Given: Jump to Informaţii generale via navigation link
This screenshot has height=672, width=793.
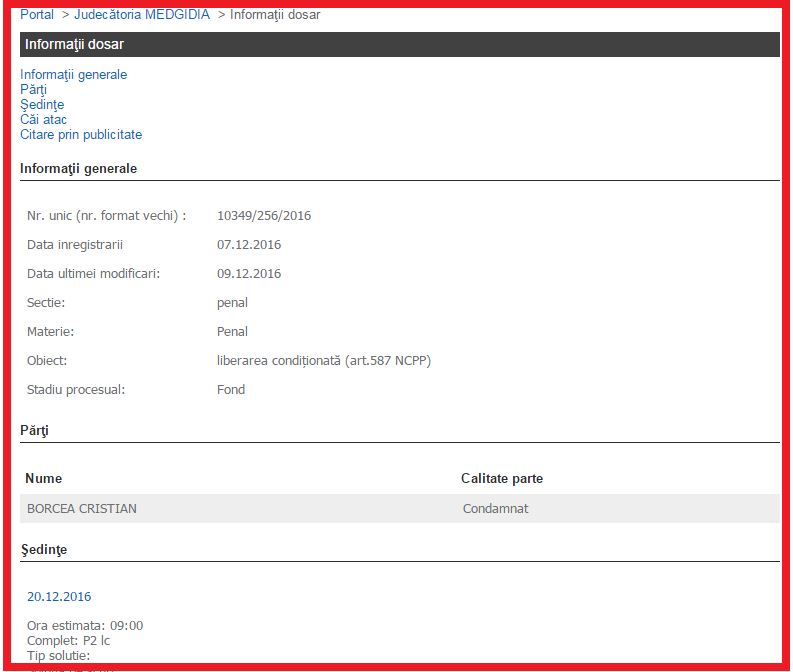Looking at the screenshot, I should click(x=73, y=75).
